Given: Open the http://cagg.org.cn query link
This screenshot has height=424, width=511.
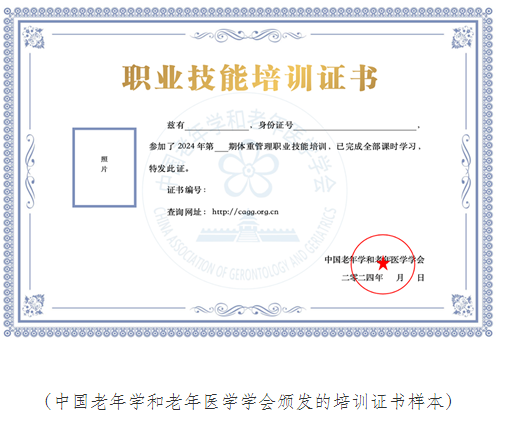Looking at the screenshot, I should pyautogui.click(x=245, y=212).
